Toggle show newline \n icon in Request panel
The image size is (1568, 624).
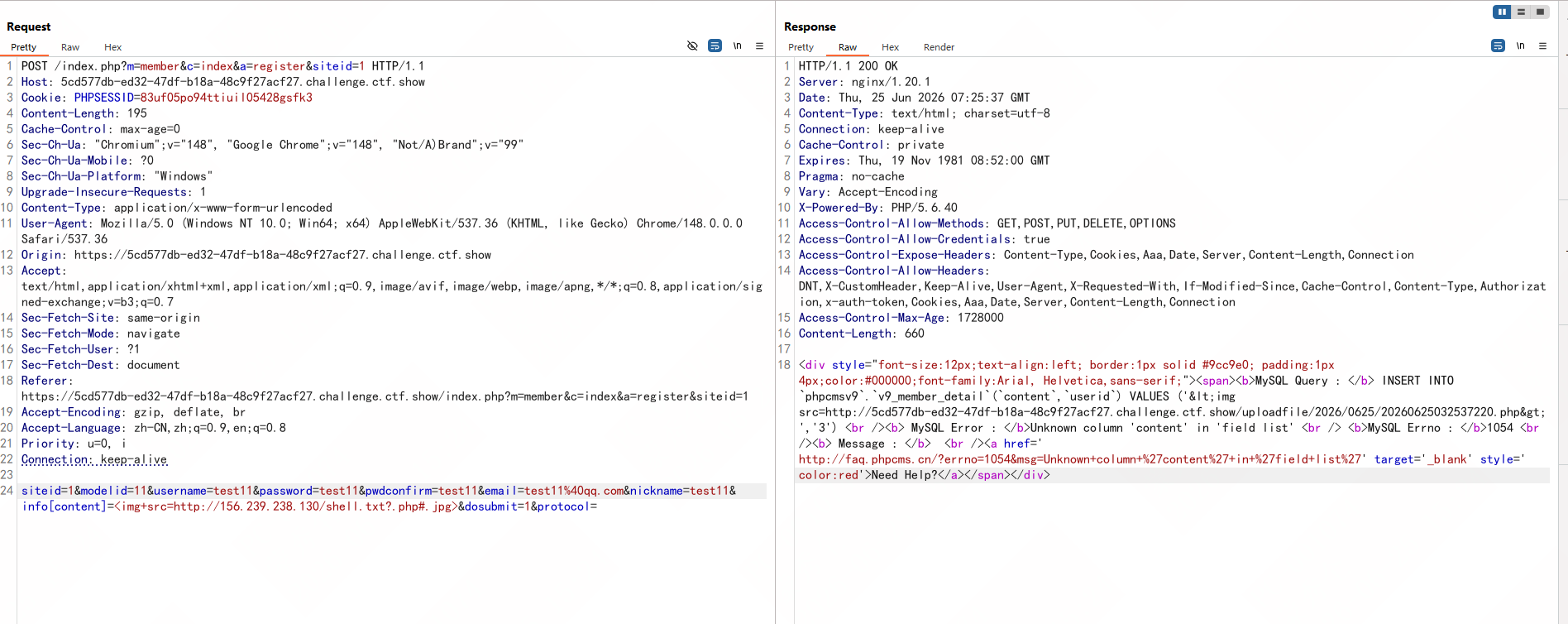(737, 46)
